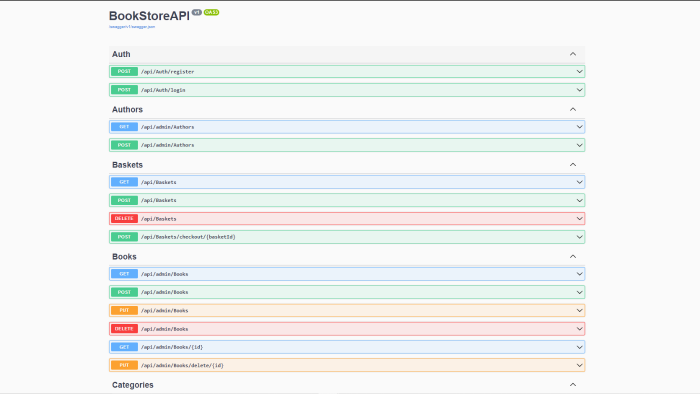Screen dimensions: 700x394
Task: Collapse the Auth section chevron
Action: pyautogui.click(x=573, y=54)
